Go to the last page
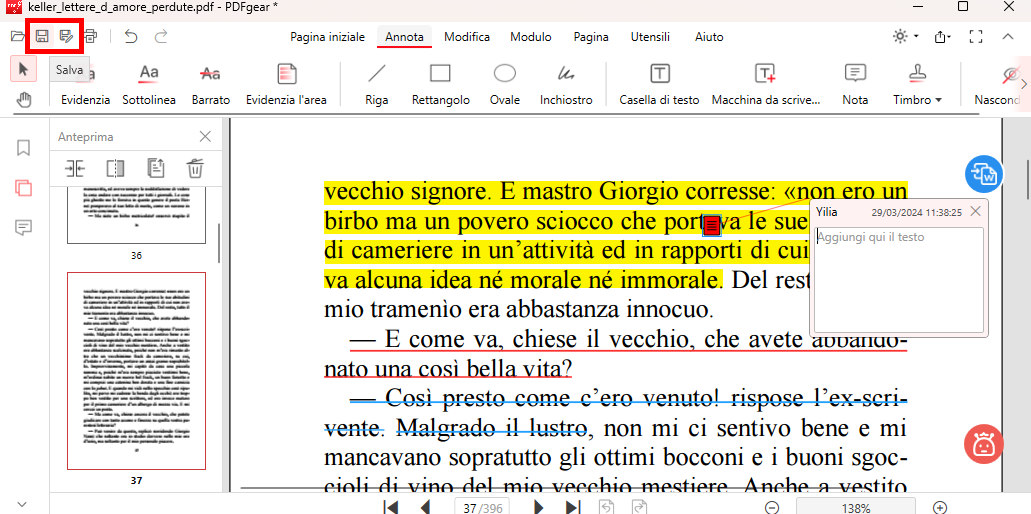This screenshot has width=1031, height=514. [573, 507]
